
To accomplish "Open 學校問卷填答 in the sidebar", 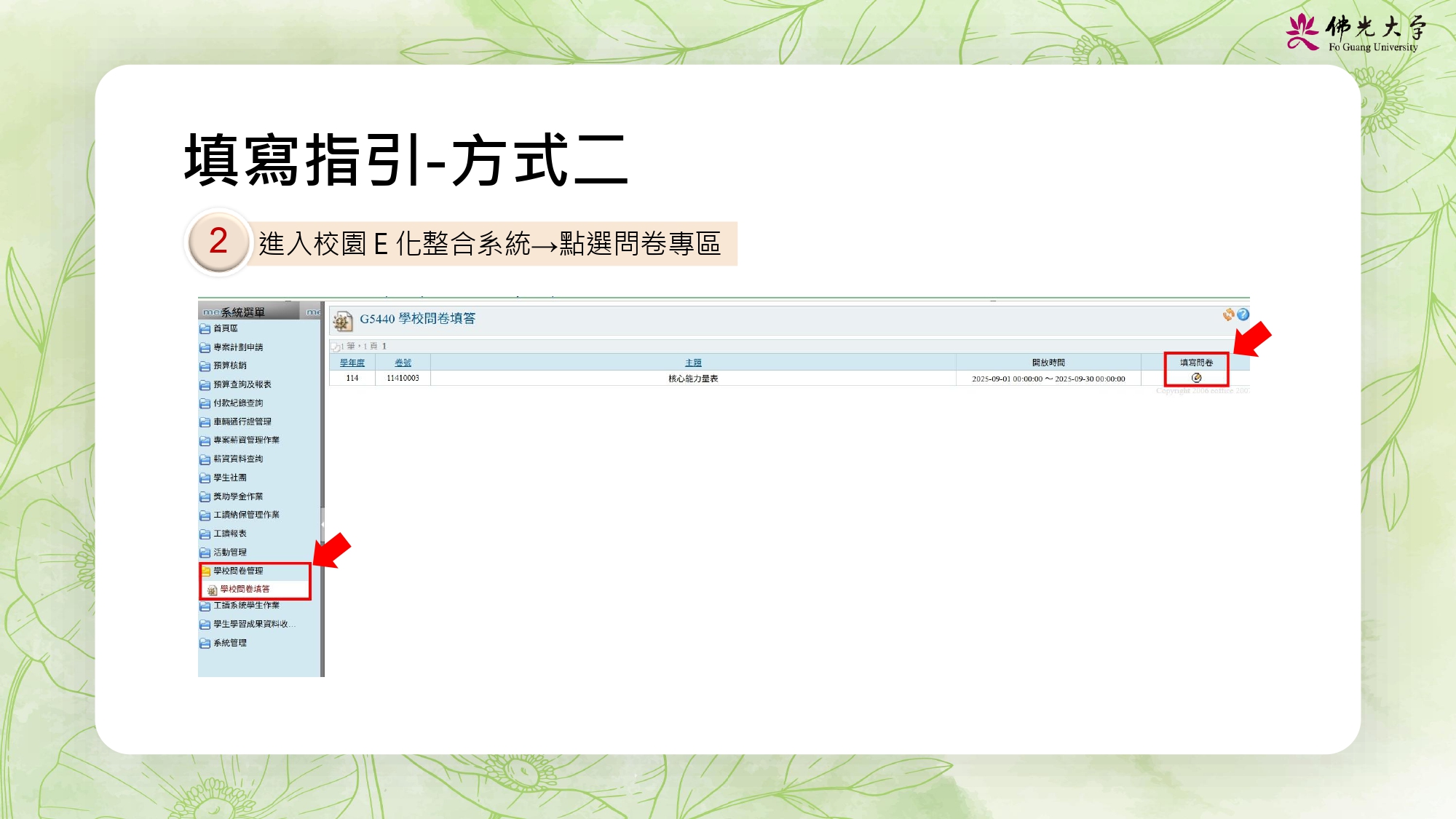I will click(245, 589).
